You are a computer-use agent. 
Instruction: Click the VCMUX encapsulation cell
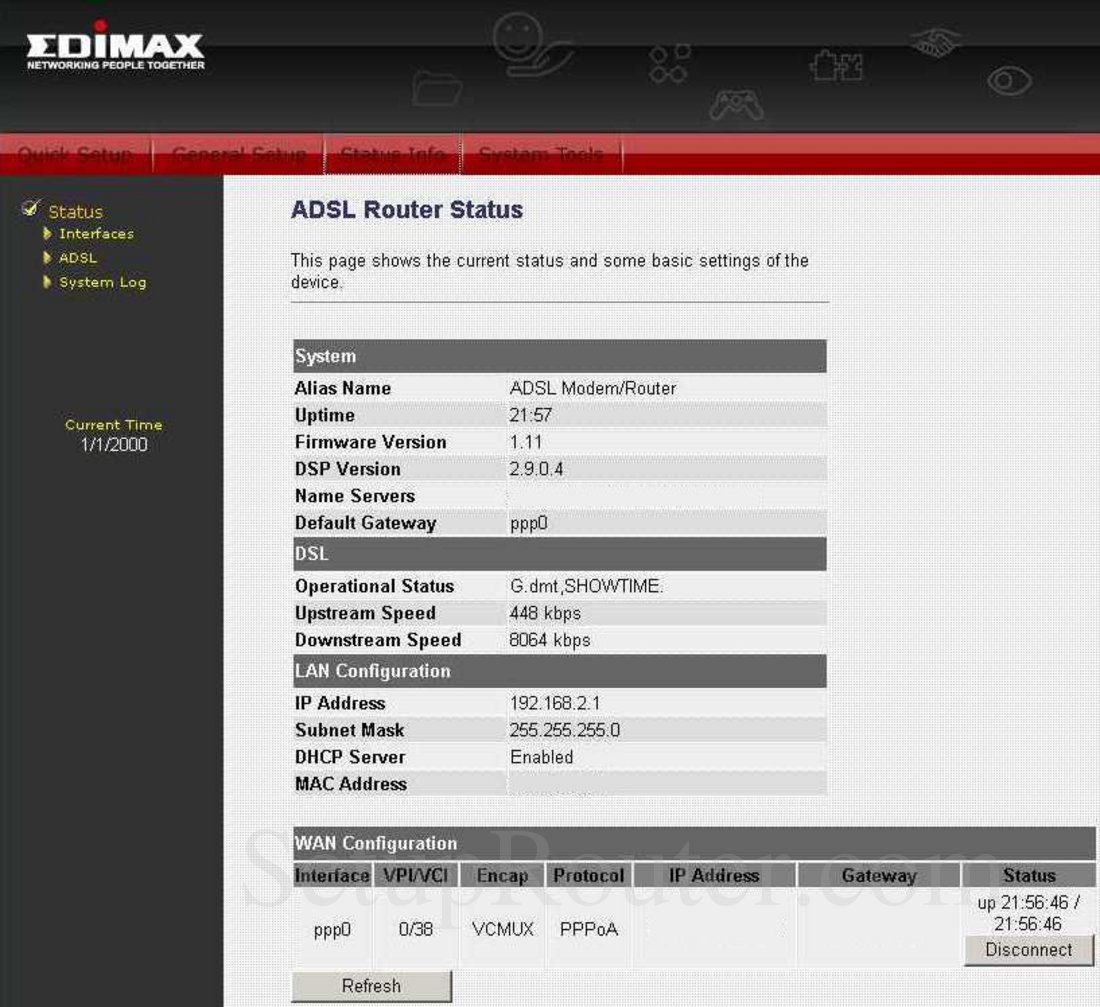click(502, 929)
